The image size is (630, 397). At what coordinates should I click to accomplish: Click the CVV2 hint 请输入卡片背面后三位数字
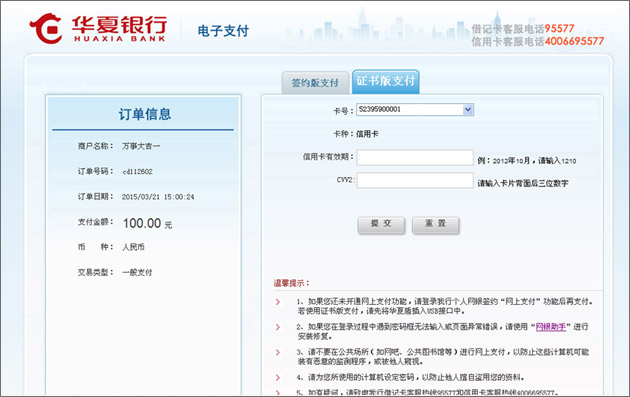click(523, 183)
